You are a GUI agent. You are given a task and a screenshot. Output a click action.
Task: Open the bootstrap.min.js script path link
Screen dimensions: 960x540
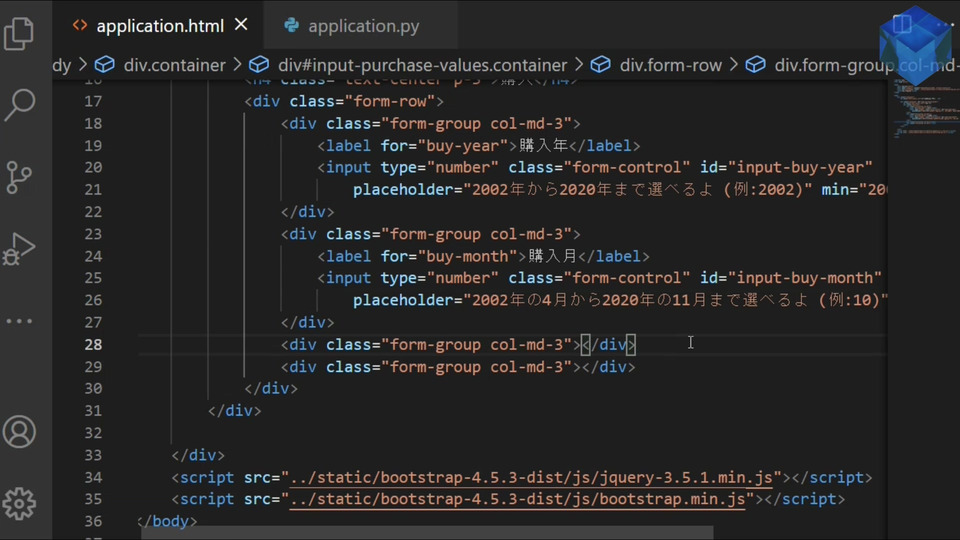point(517,500)
